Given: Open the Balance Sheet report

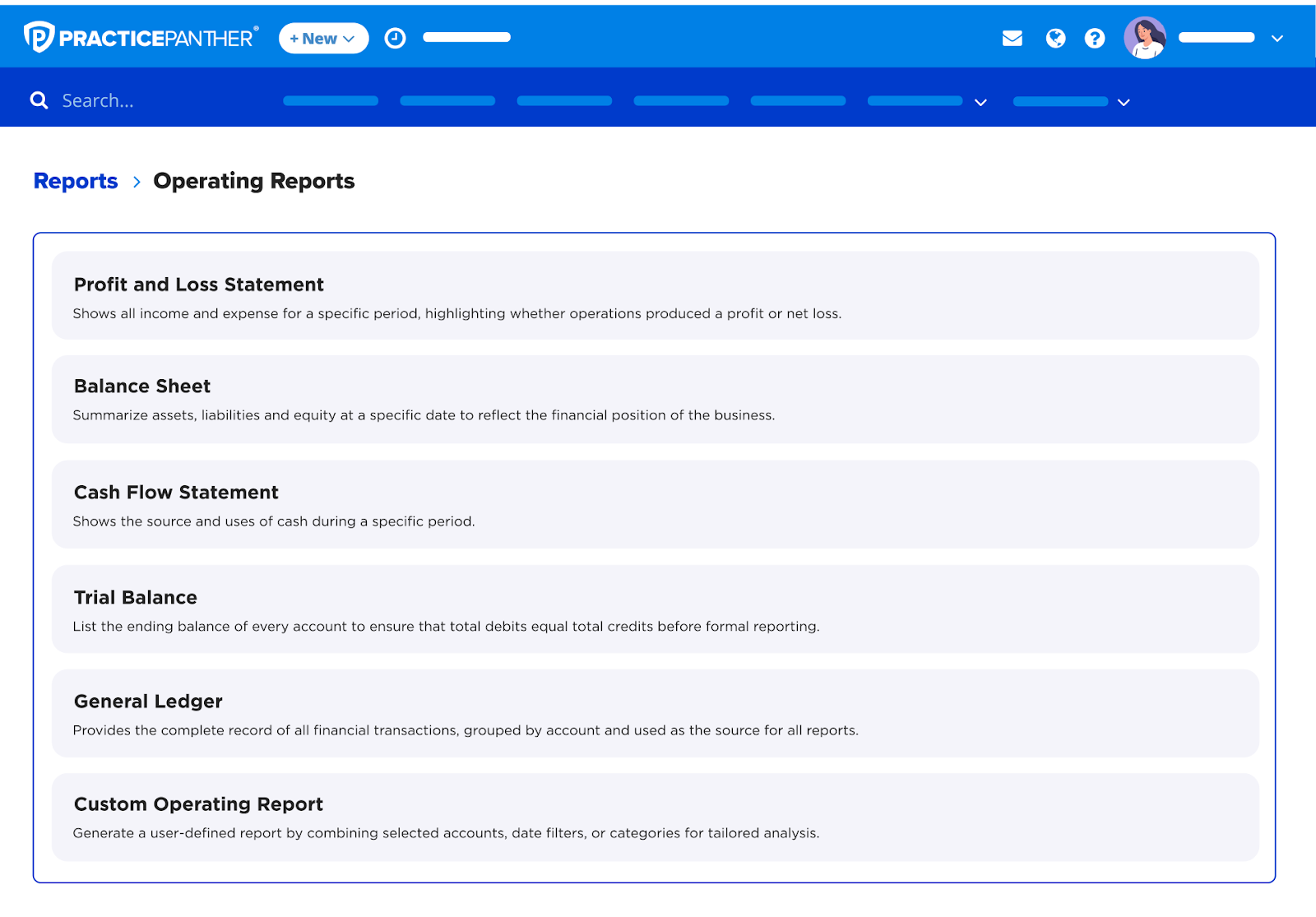Looking at the screenshot, I should [x=142, y=387].
